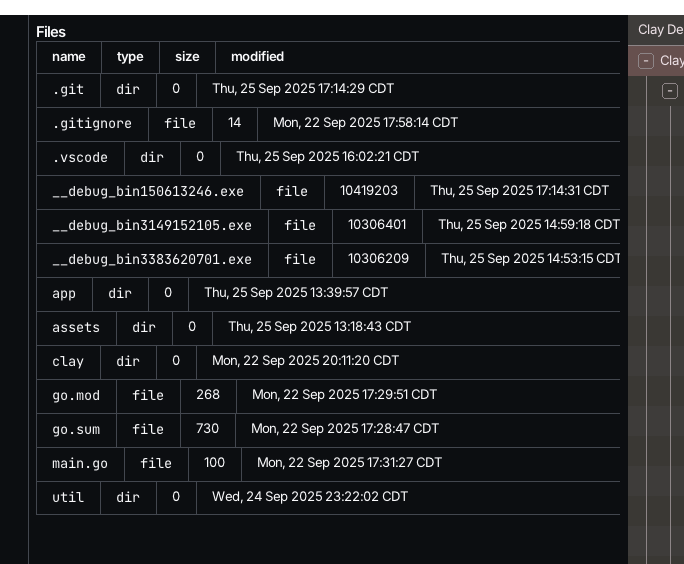Viewport: 684px width, 564px height.
Task: Open the util directory entry
Action: [x=68, y=497]
